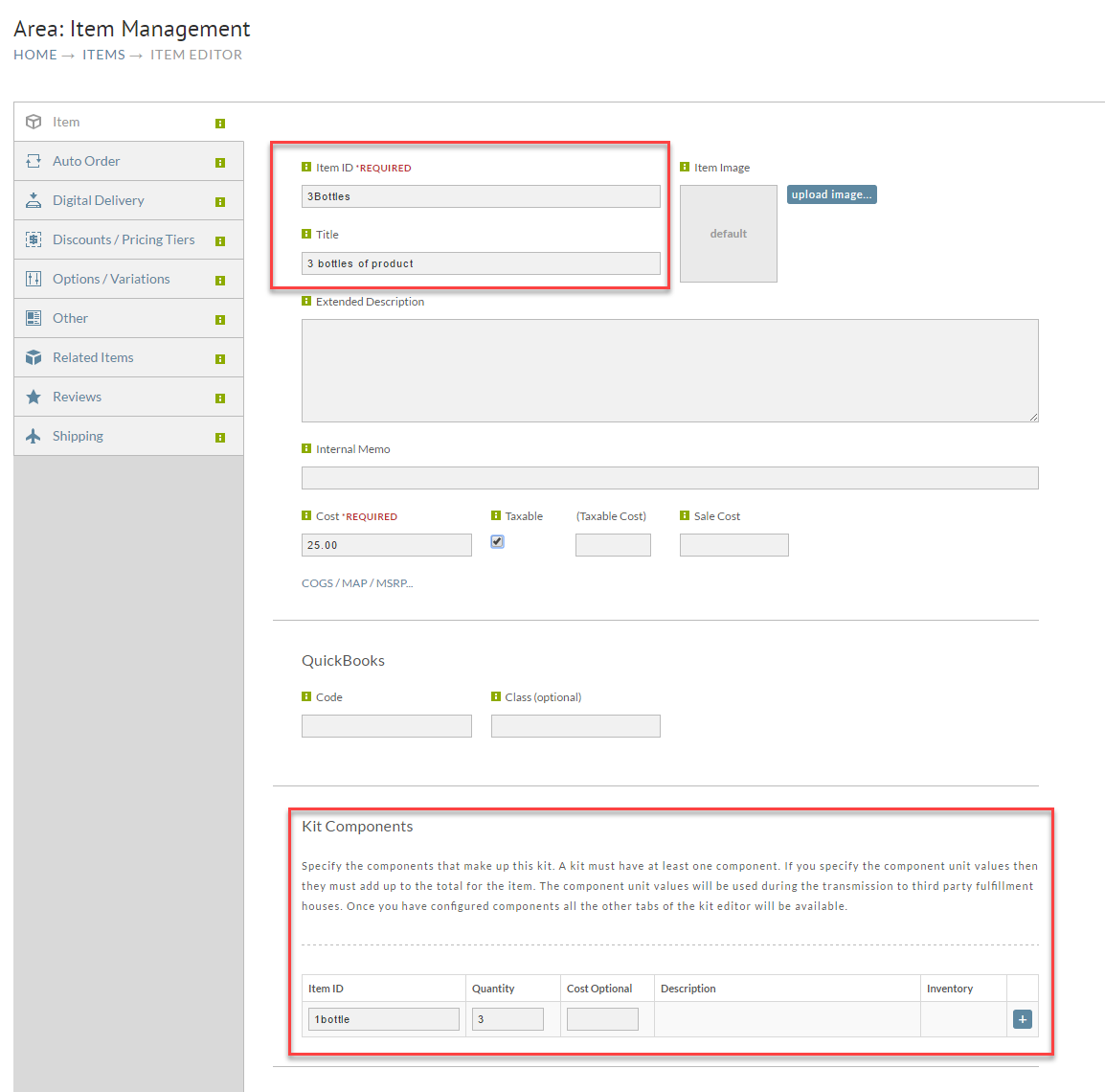1105x1092 pixels.
Task: Click the upload image button
Action: point(831,194)
